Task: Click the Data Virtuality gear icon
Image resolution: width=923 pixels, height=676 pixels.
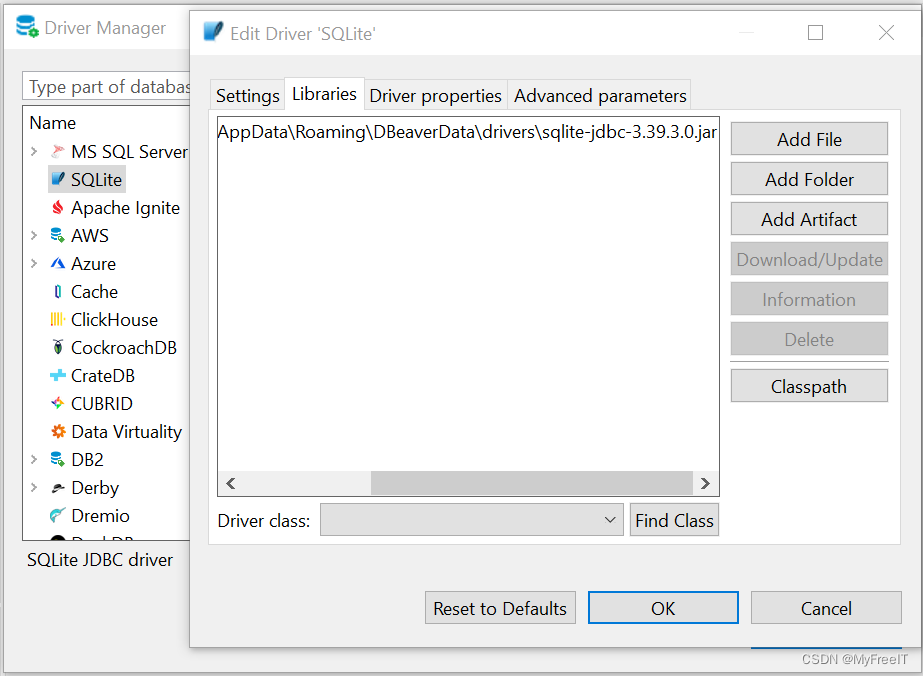Action: (x=58, y=432)
